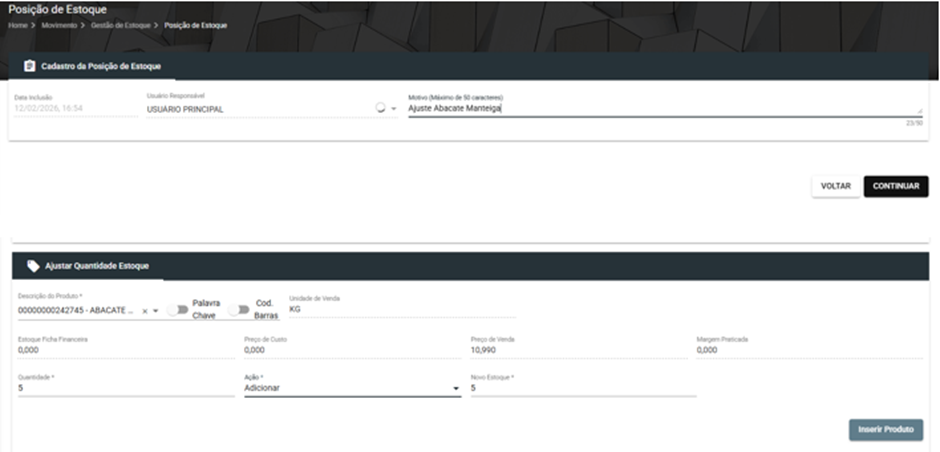
Task: Click the Descrição do Produto field
Action: click(x=78, y=311)
